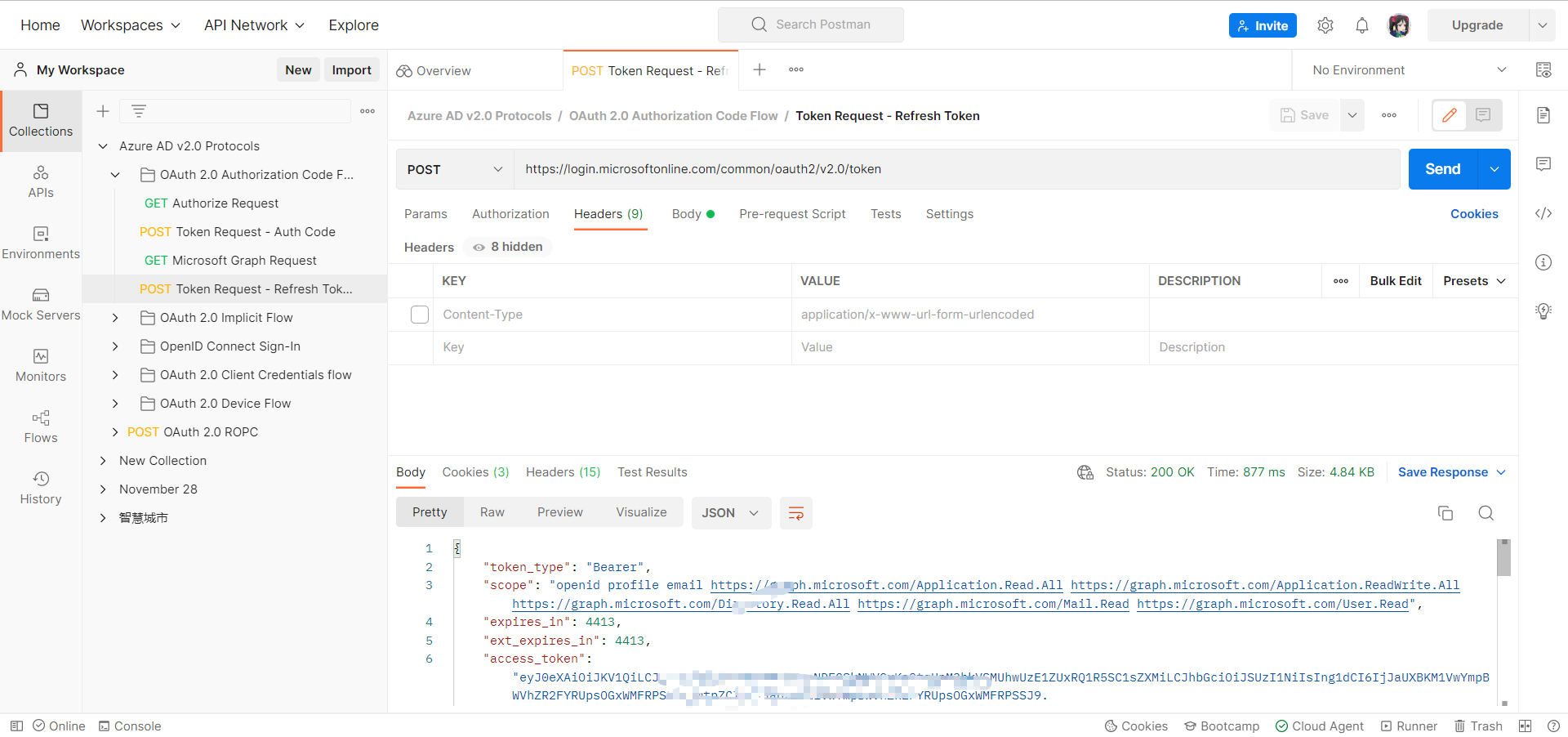
Task: Open the Postman Console
Action: pos(129,726)
